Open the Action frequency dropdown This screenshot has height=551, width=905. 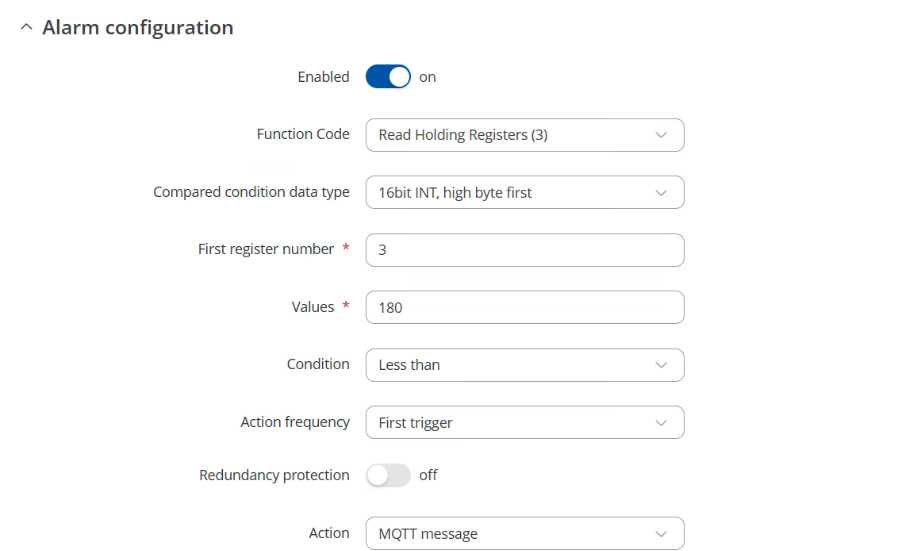[525, 422]
